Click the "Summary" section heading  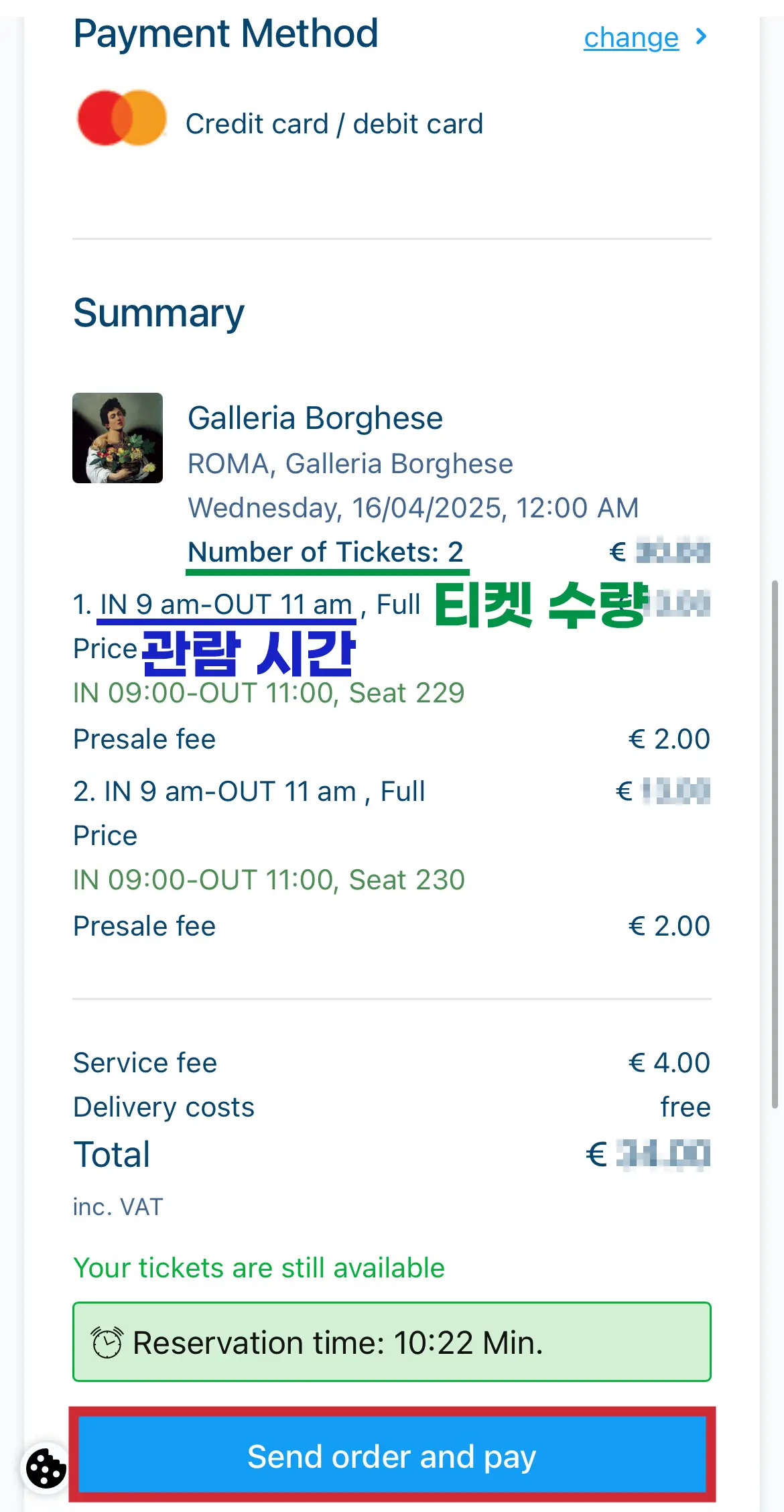tap(159, 313)
